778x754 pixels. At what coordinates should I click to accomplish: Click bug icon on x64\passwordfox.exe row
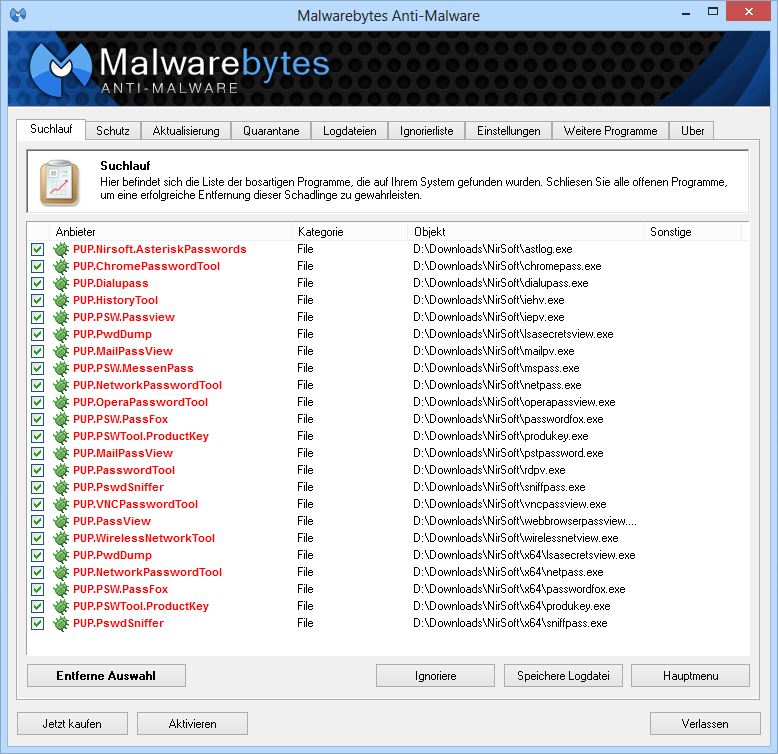click(61, 589)
